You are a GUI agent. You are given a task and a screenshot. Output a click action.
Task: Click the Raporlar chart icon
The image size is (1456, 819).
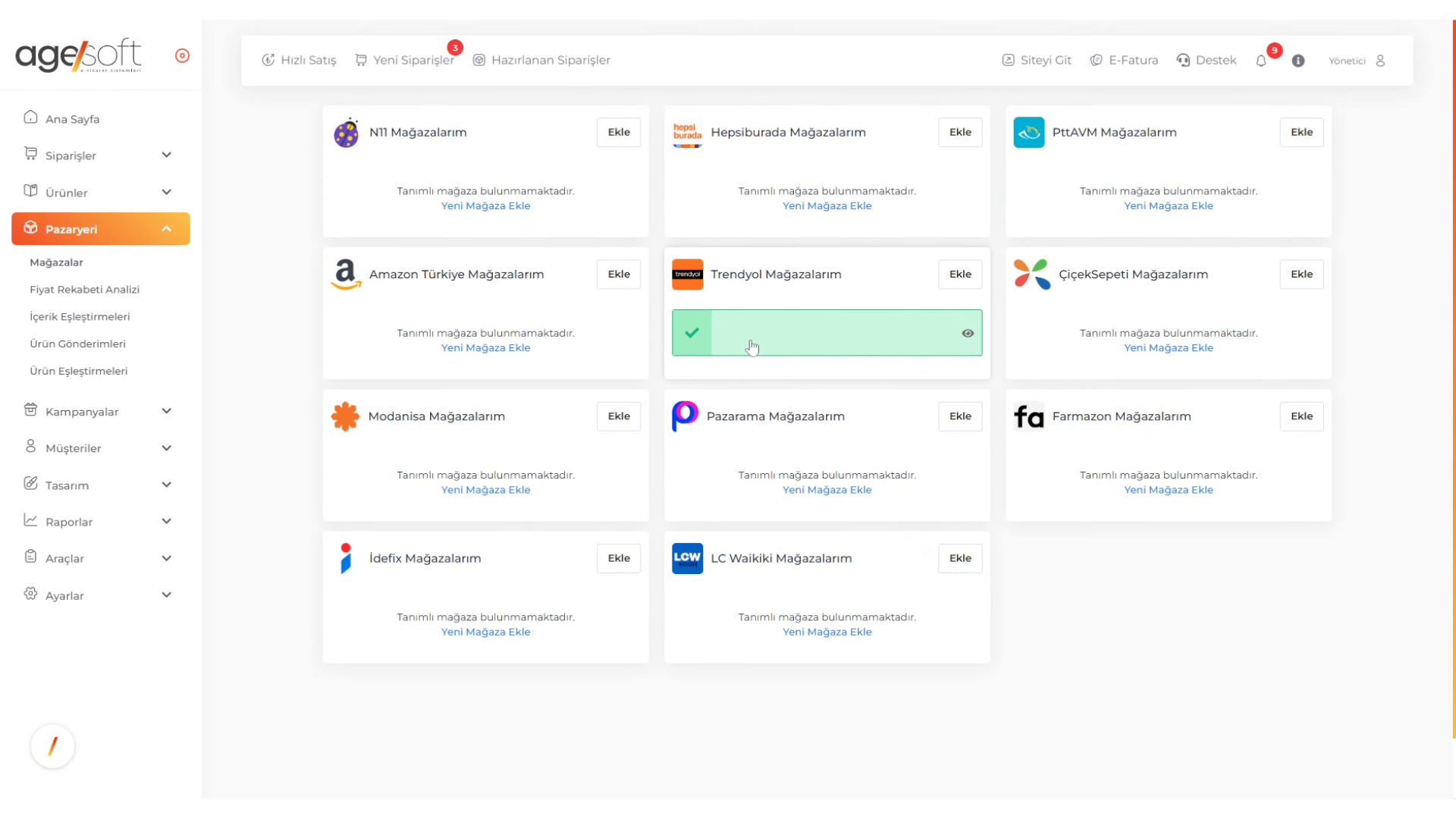[30, 520]
